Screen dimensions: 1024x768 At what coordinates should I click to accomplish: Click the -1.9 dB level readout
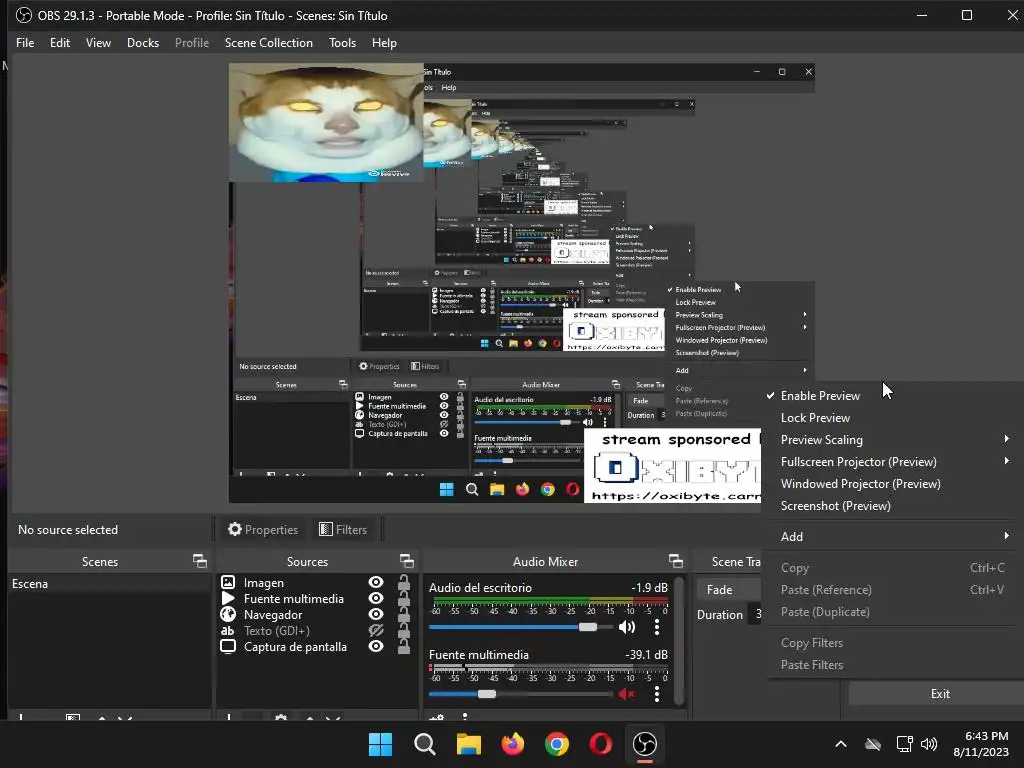pos(649,588)
